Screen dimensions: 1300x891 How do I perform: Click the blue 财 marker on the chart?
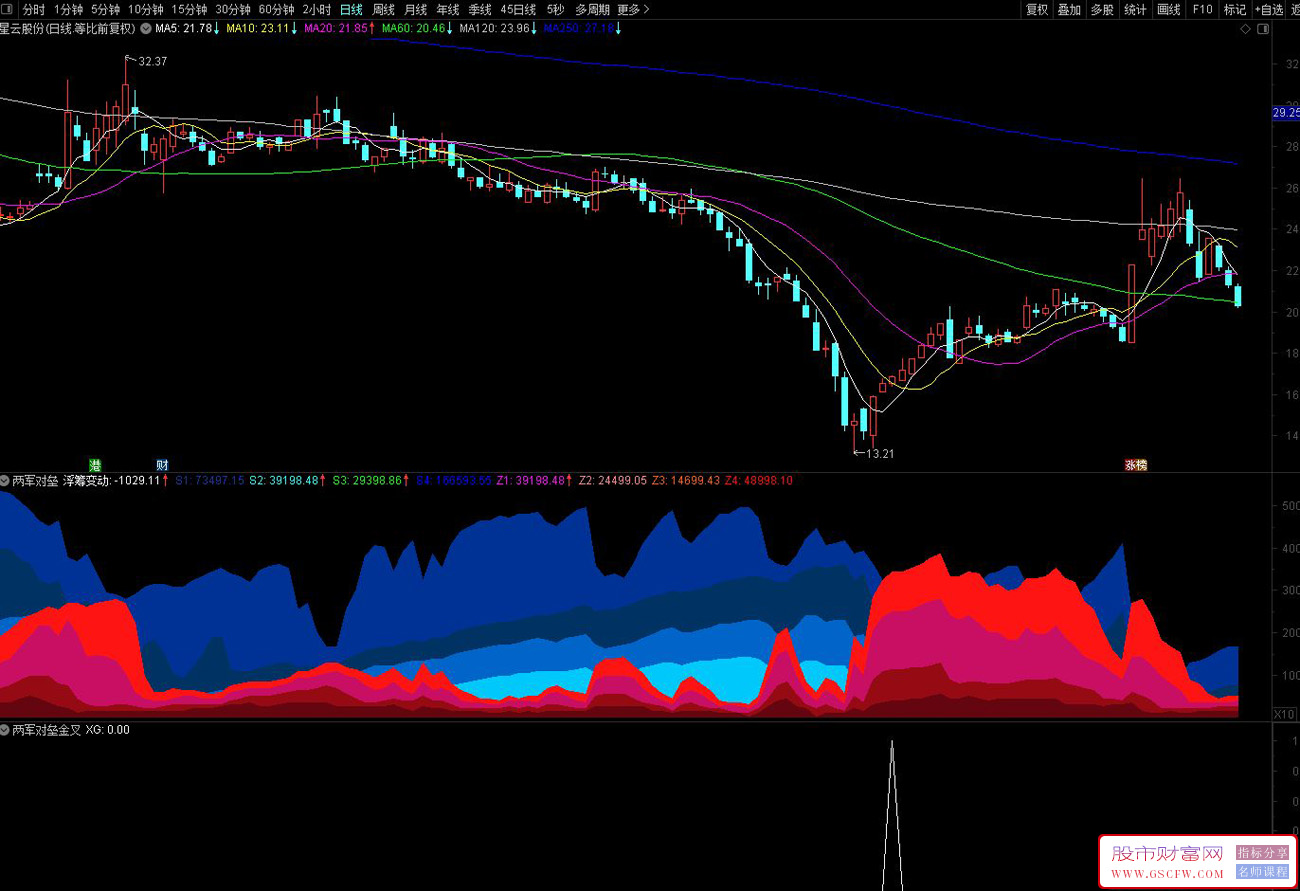[162, 465]
